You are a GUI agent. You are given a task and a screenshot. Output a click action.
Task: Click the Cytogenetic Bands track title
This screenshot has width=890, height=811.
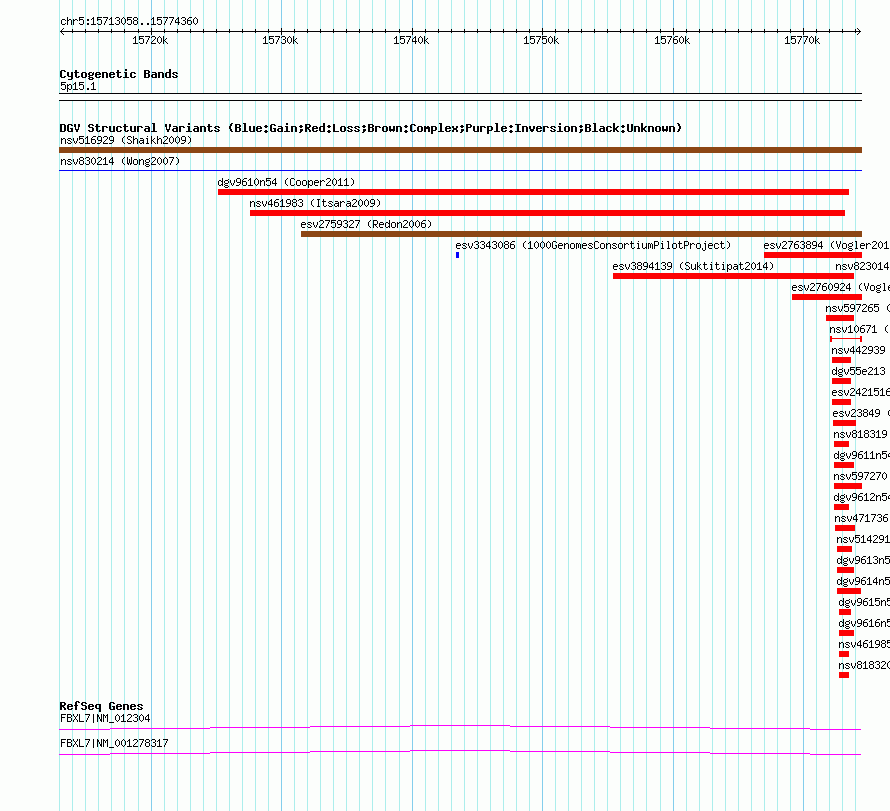pyautogui.click(x=119, y=74)
